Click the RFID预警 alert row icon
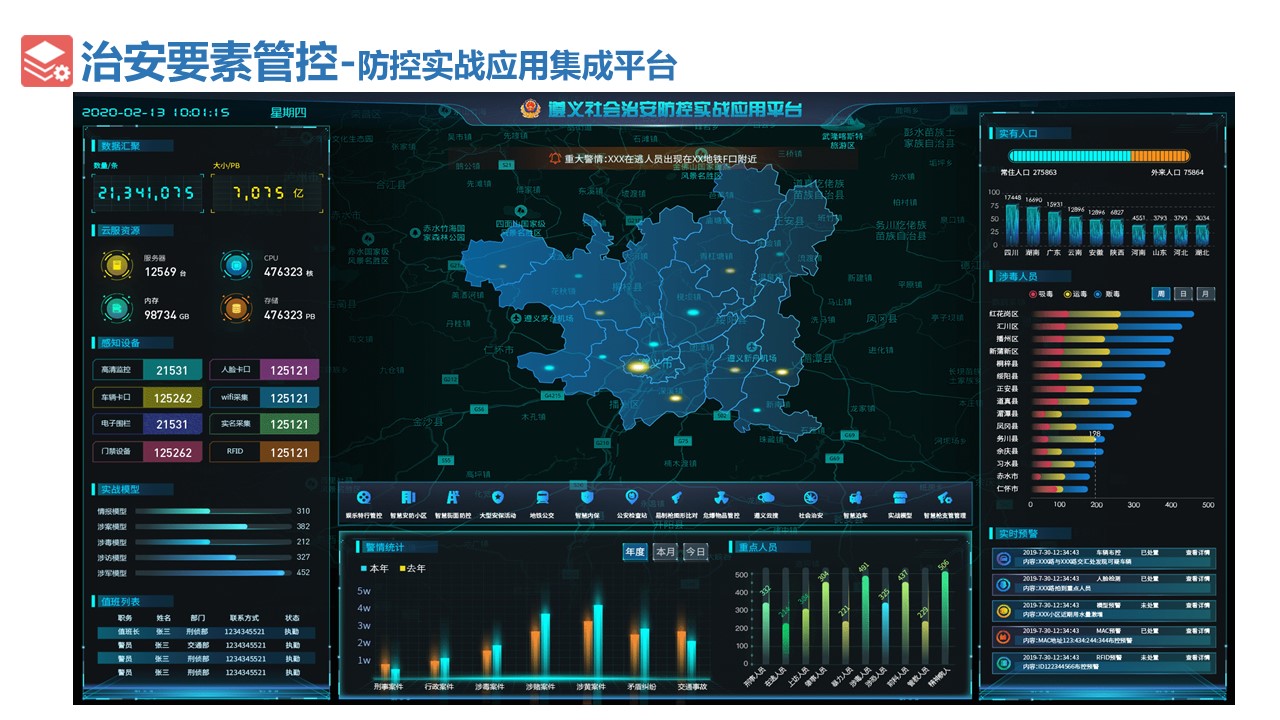 1002,662
